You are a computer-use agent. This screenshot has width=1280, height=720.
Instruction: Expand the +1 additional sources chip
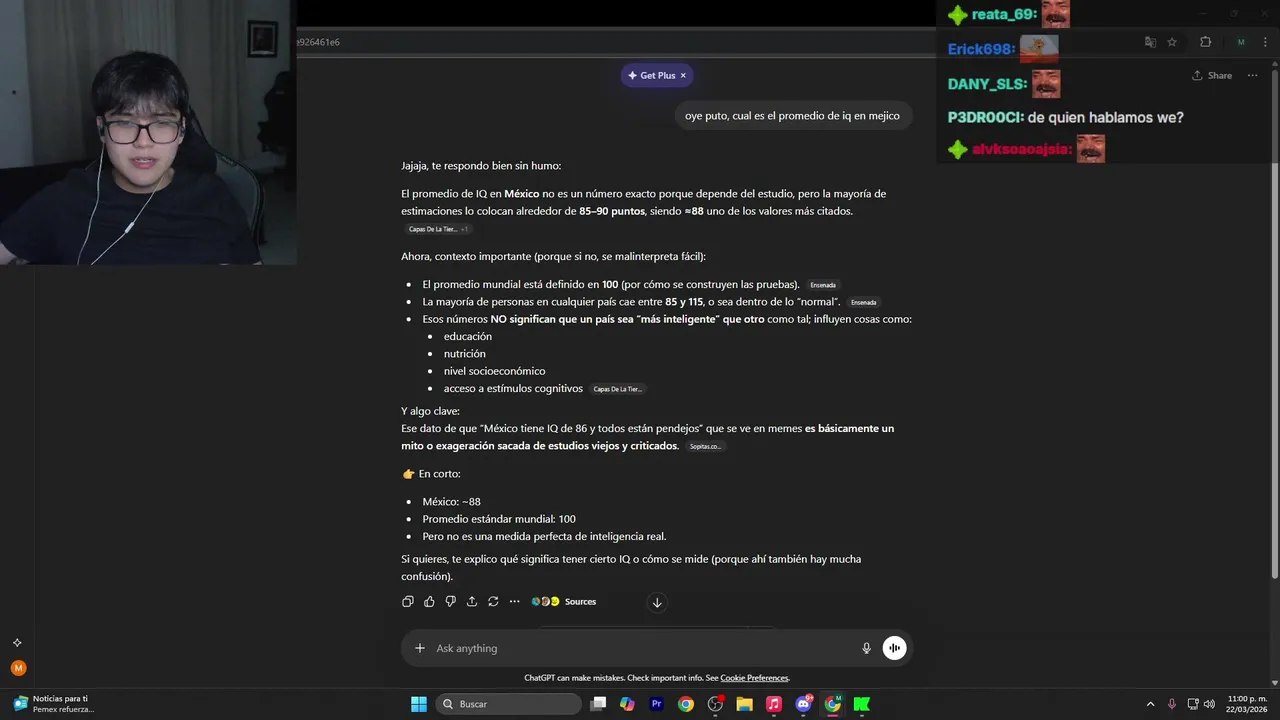(465, 229)
